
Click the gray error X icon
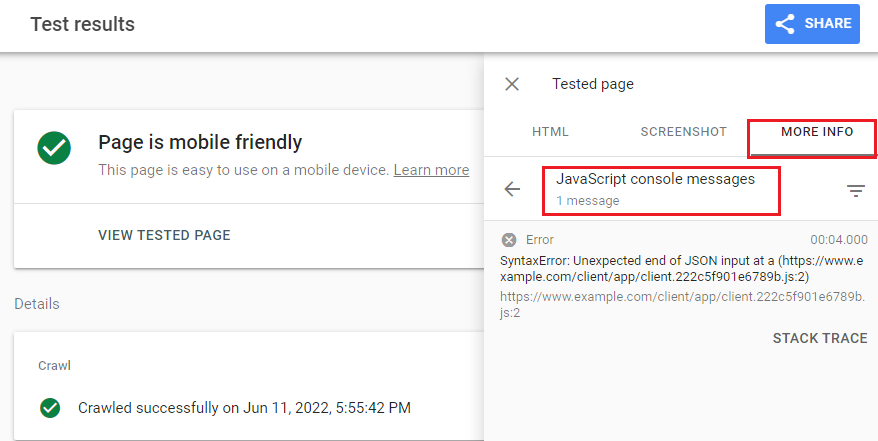508,240
